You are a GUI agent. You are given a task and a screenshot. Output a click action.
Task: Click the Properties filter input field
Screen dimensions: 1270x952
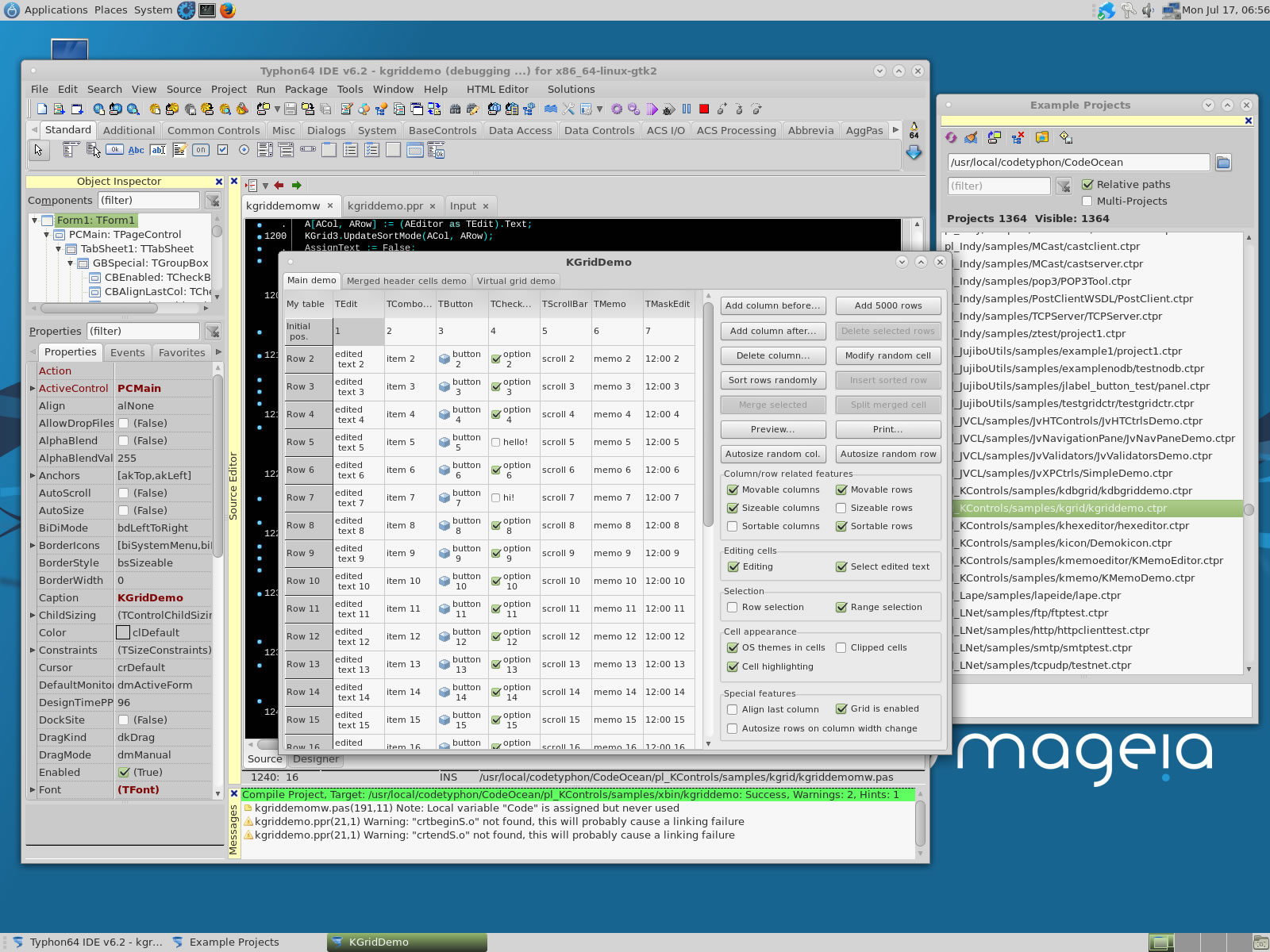(143, 332)
